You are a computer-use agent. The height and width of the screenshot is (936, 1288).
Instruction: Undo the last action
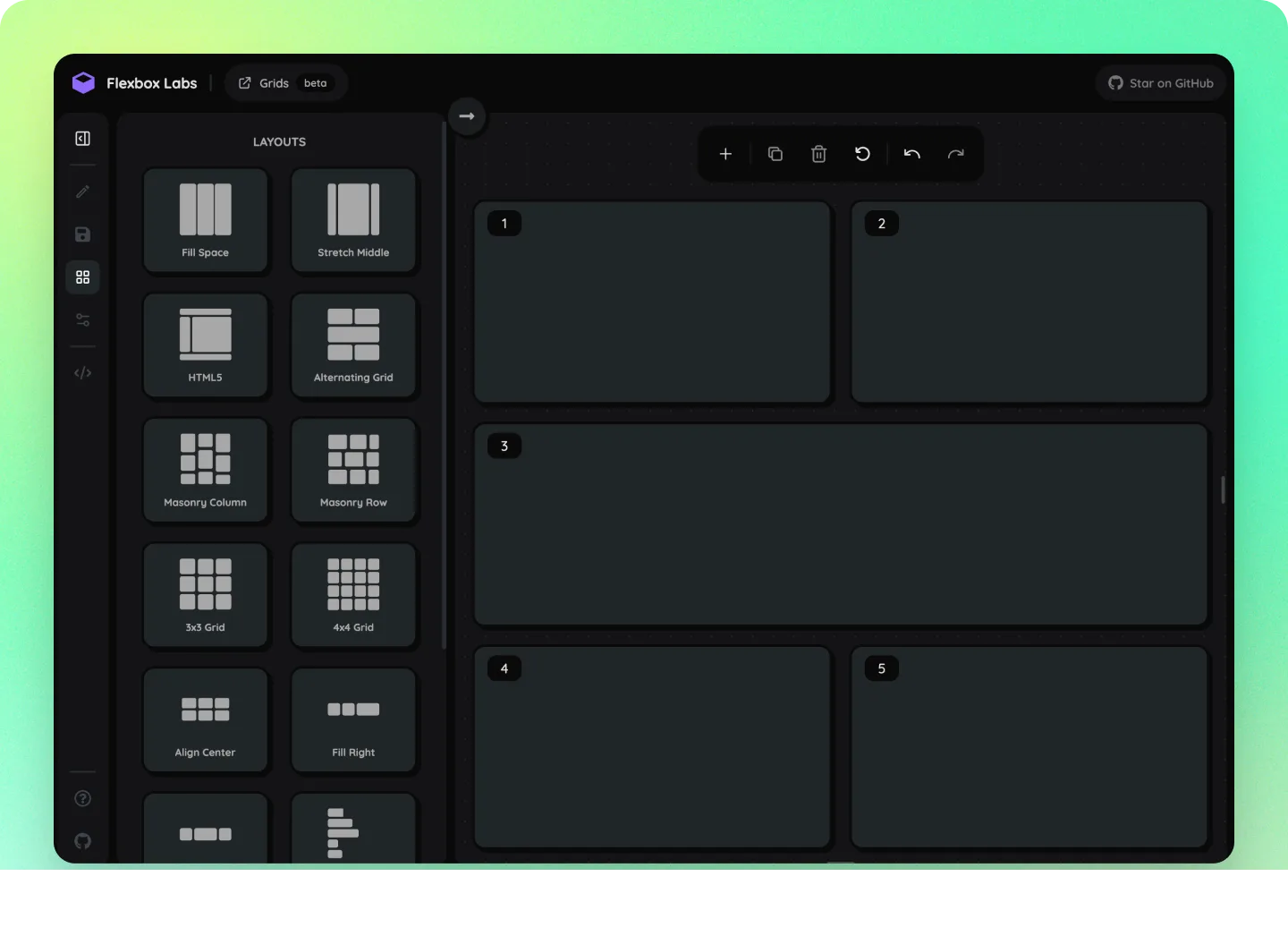pos(912,154)
